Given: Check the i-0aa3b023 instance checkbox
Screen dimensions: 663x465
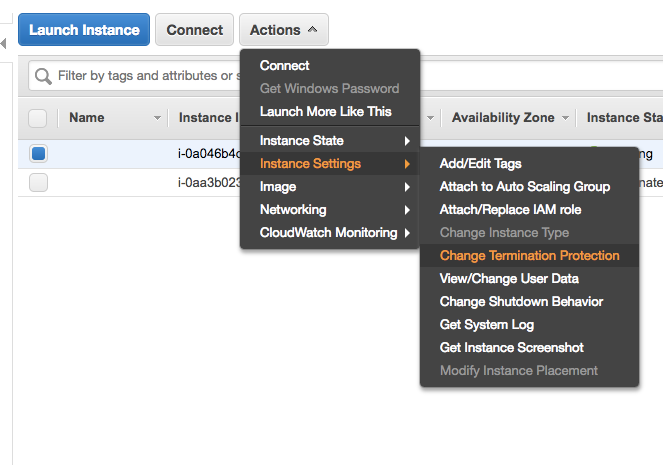Looking at the screenshot, I should (x=38, y=183).
